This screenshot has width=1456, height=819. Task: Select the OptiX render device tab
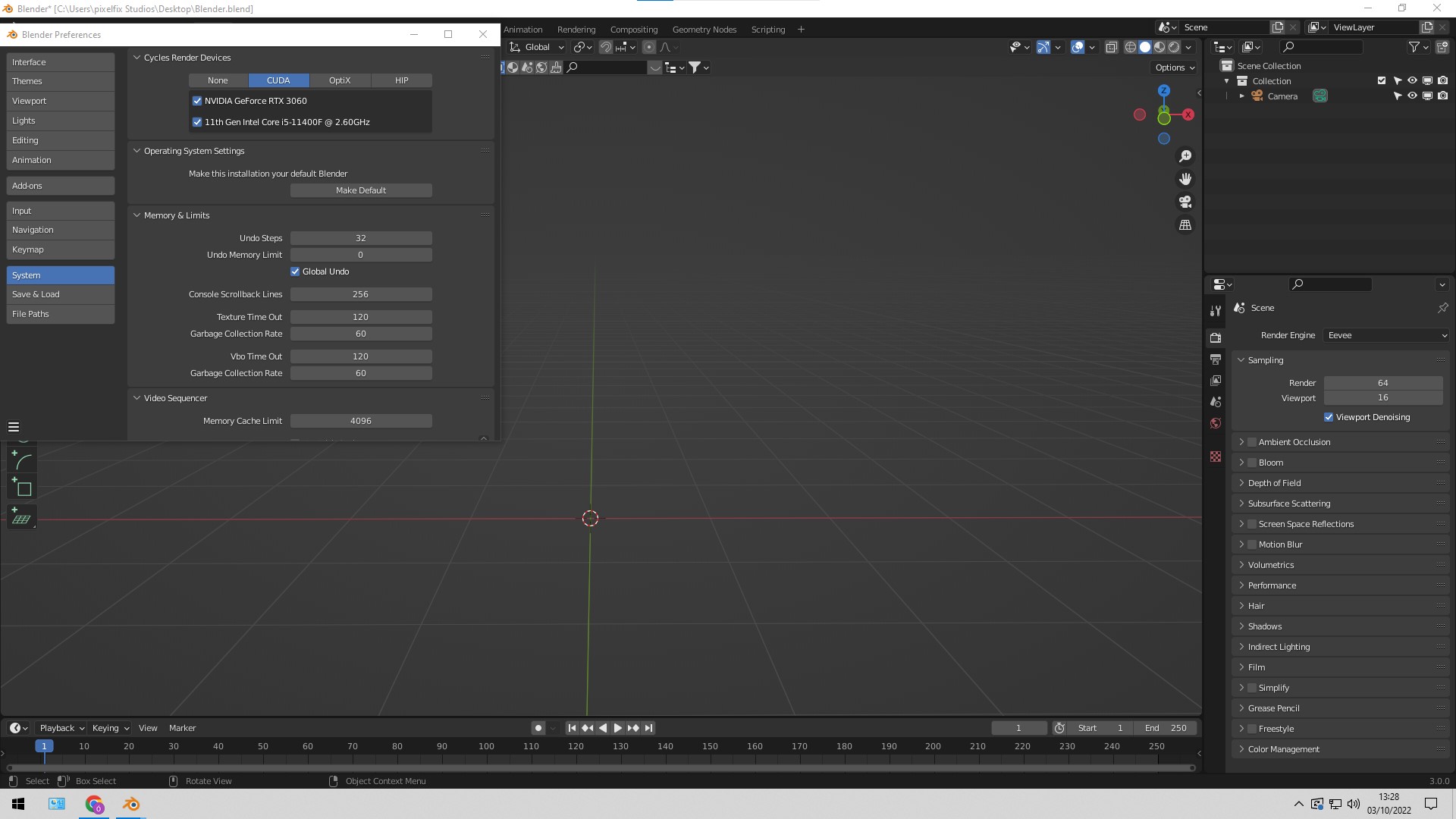tap(340, 80)
